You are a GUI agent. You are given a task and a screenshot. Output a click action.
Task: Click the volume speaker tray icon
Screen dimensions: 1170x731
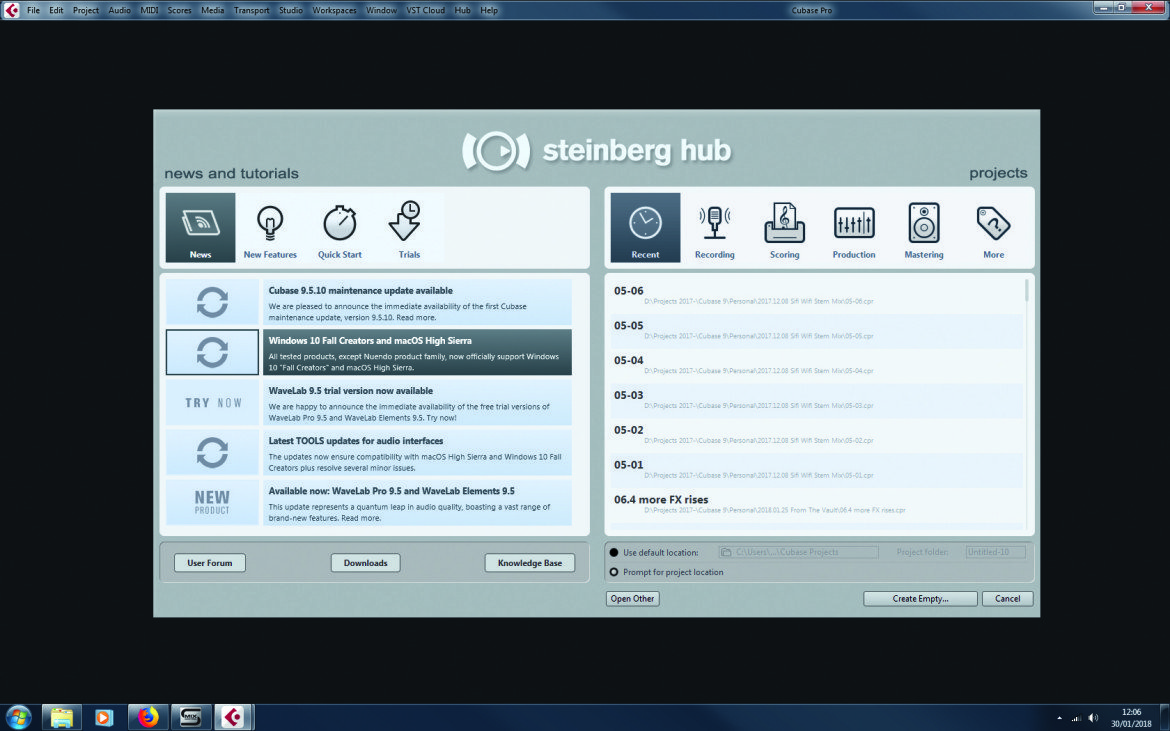pos(1093,718)
